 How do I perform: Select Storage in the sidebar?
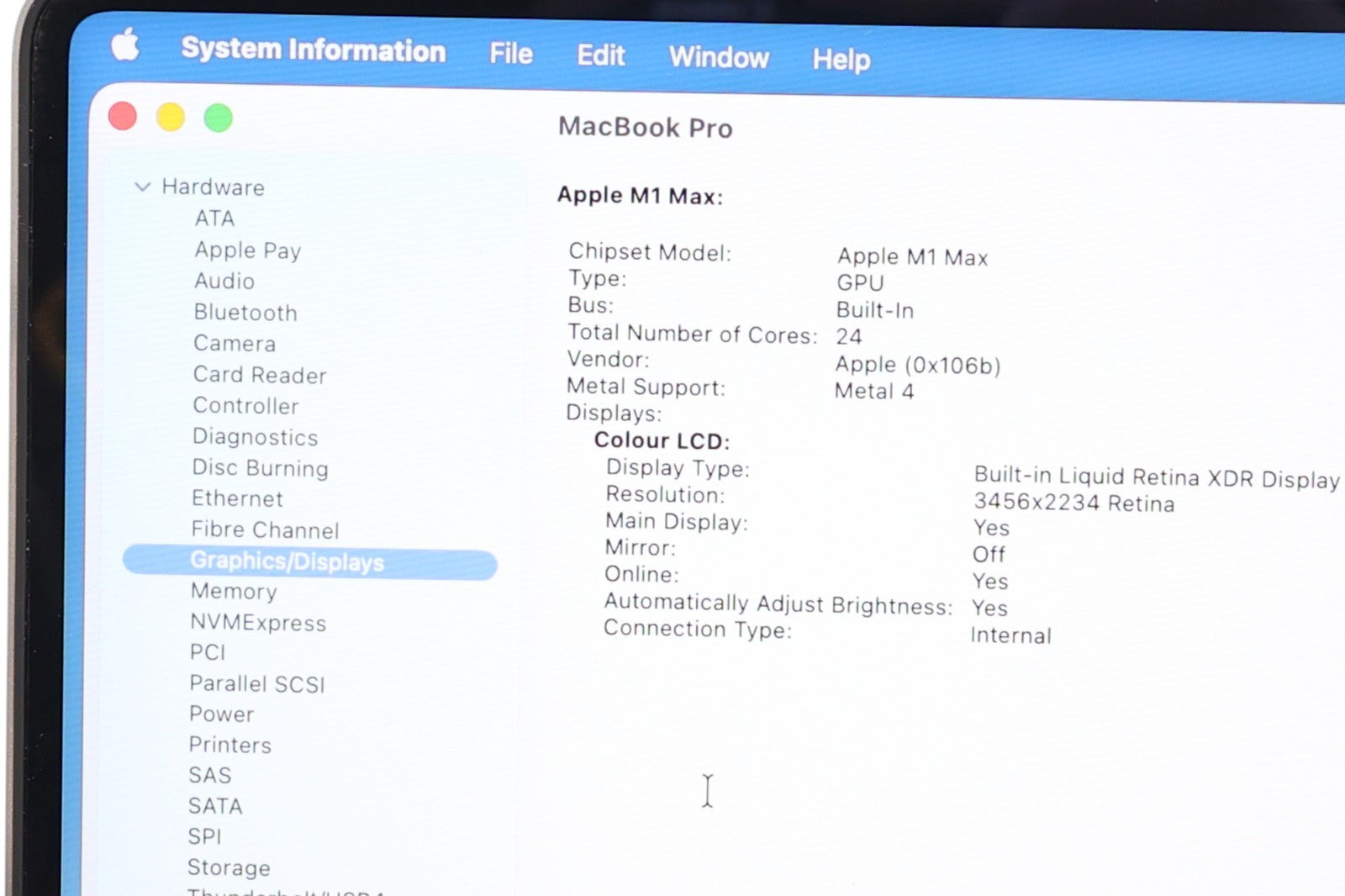pyautogui.click(x=229, y=867)
